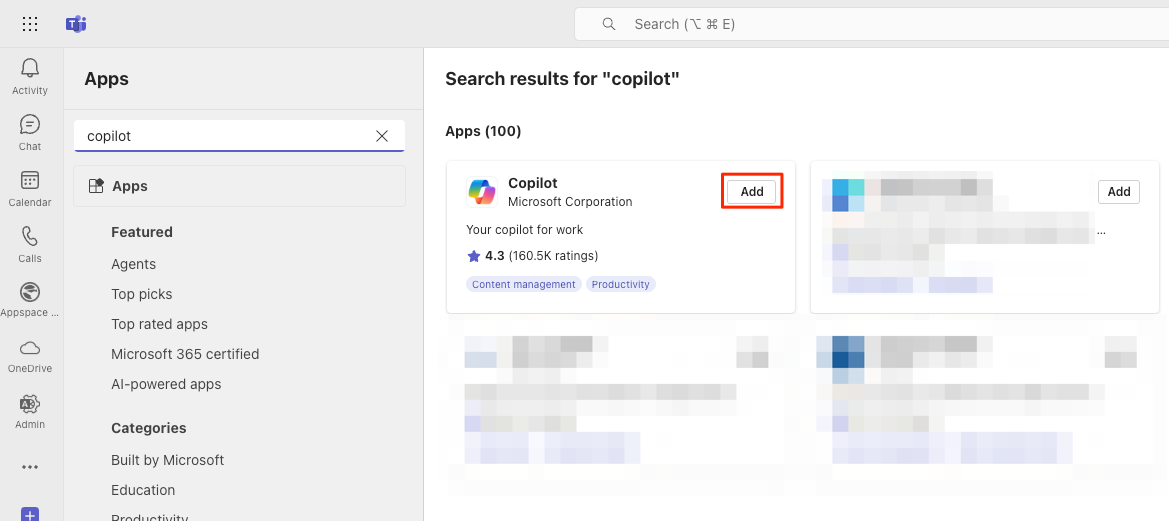Add the Copilot app
1169x521 pixels.
click(x=752, y=192)
